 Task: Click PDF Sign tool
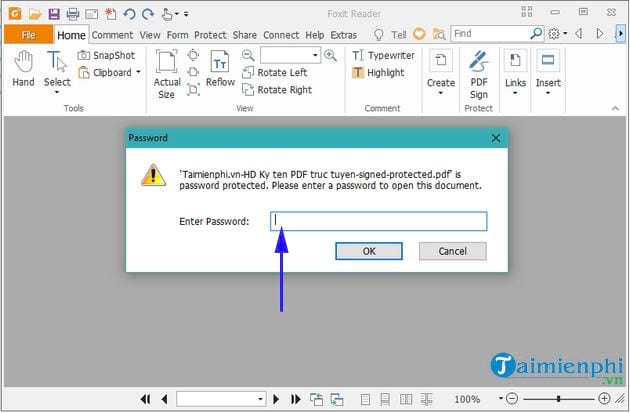click(x=479, y=75)
